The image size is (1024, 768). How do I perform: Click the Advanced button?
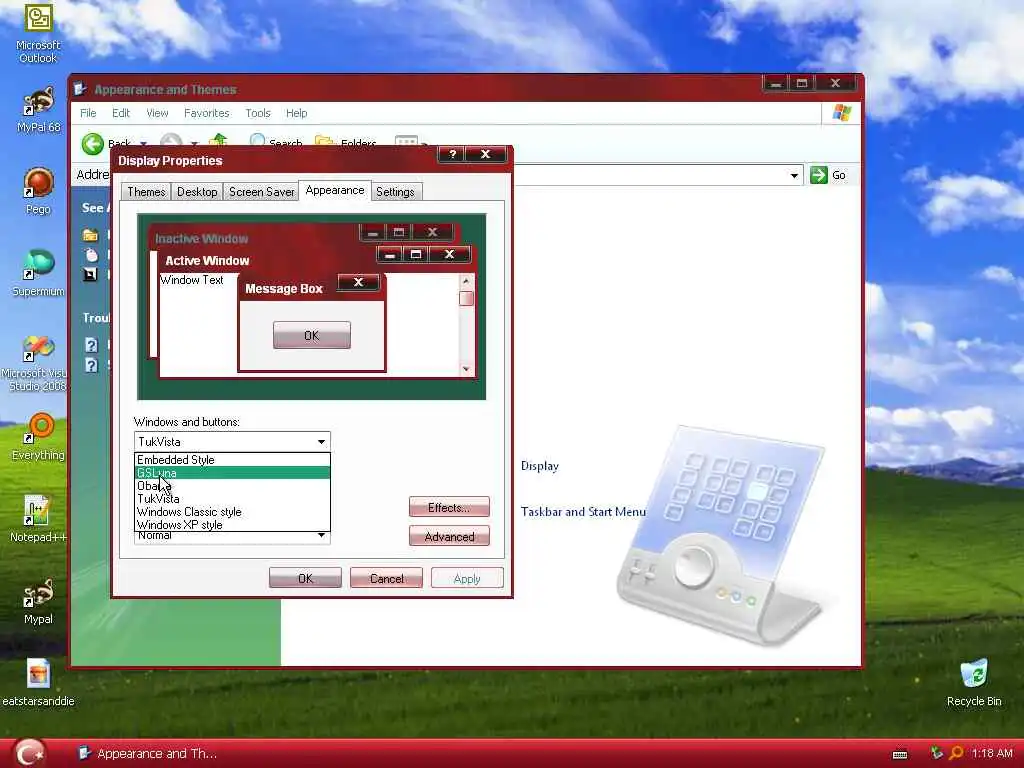(x=449, y=536)
